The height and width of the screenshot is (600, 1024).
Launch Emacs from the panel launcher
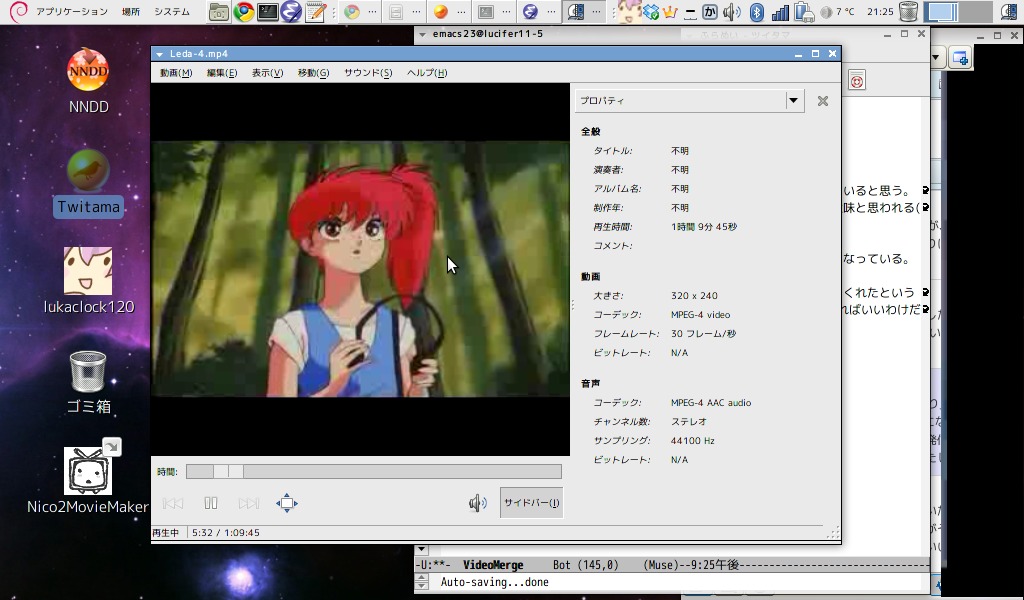point(291,12)
